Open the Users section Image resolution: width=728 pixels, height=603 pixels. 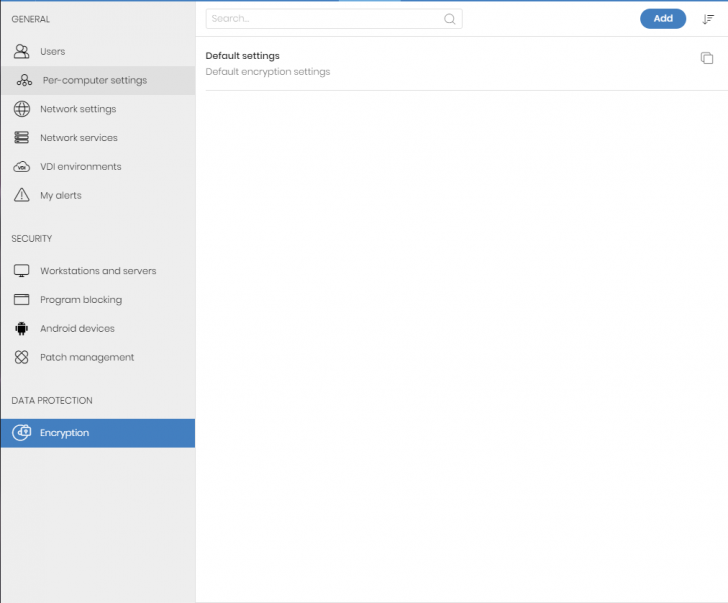98,52
